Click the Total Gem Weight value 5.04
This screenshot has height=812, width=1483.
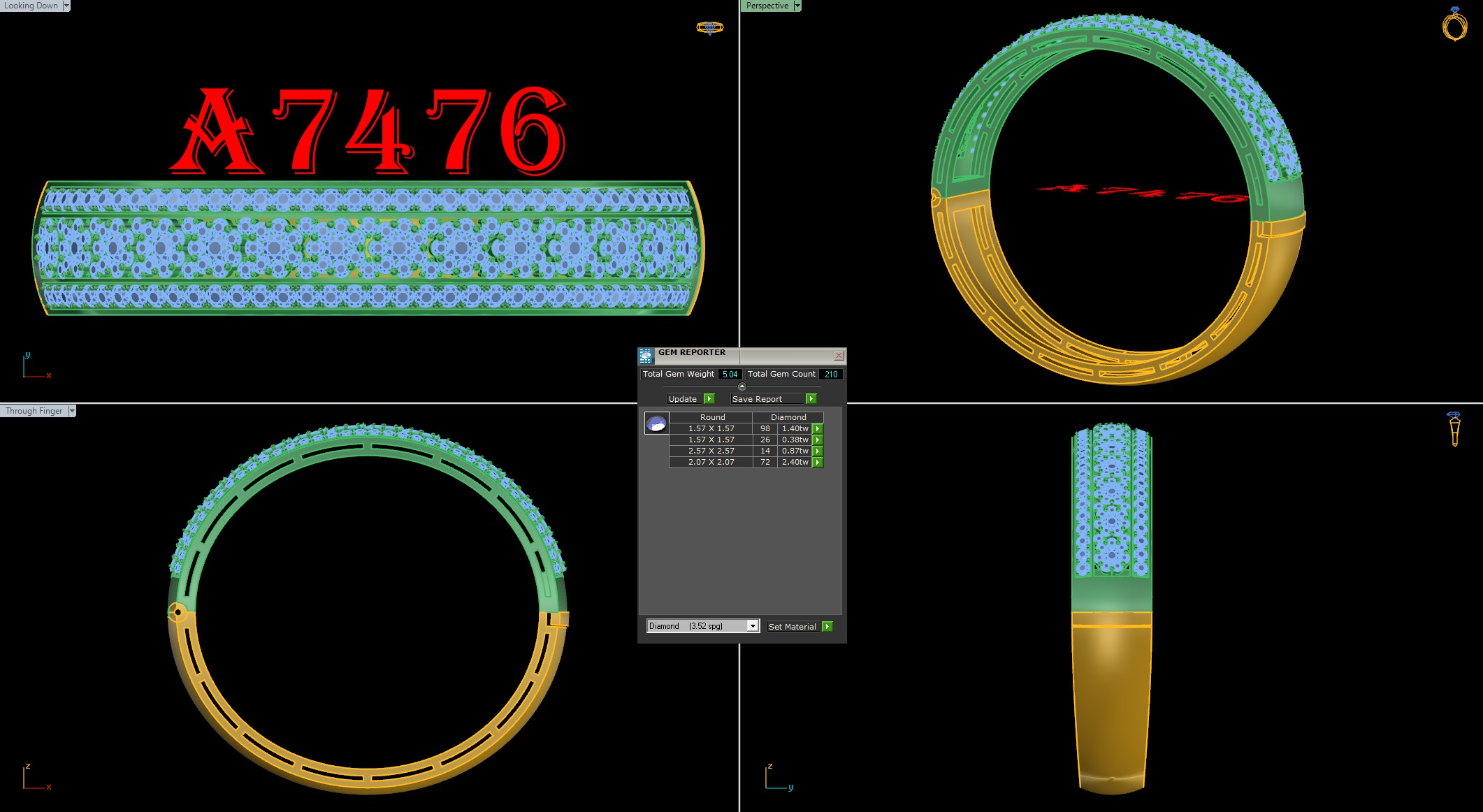point(730,375)
